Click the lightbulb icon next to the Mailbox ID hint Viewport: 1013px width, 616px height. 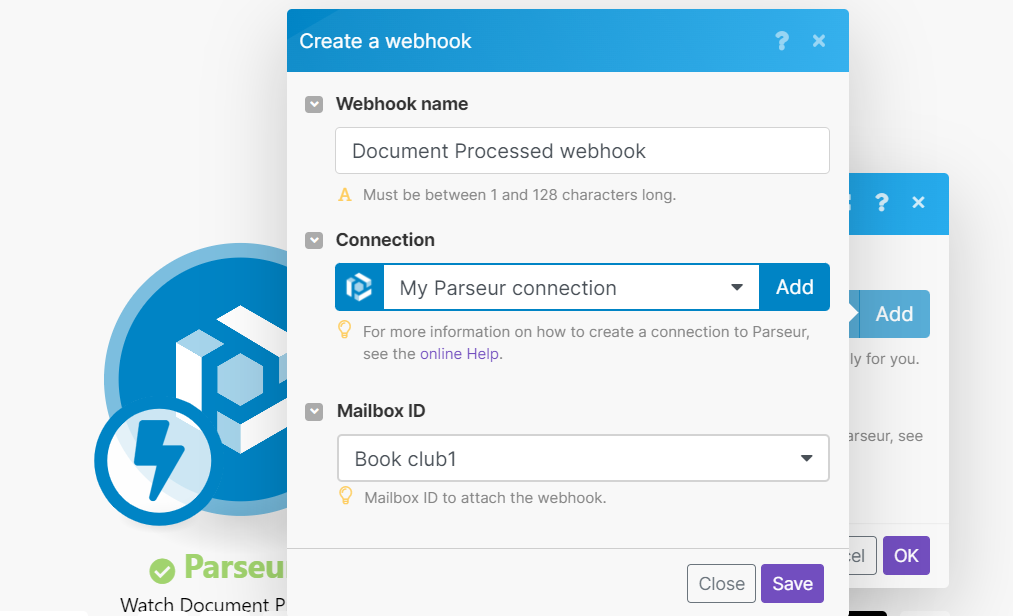click(x=345, y=495)
